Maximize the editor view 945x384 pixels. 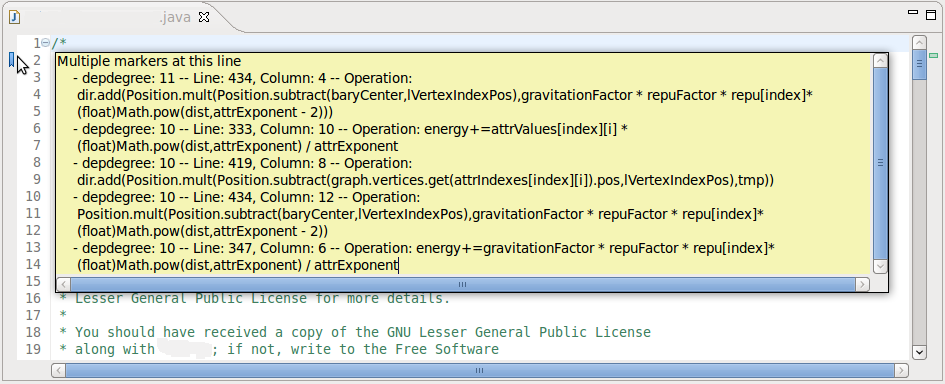pos(931,14)
